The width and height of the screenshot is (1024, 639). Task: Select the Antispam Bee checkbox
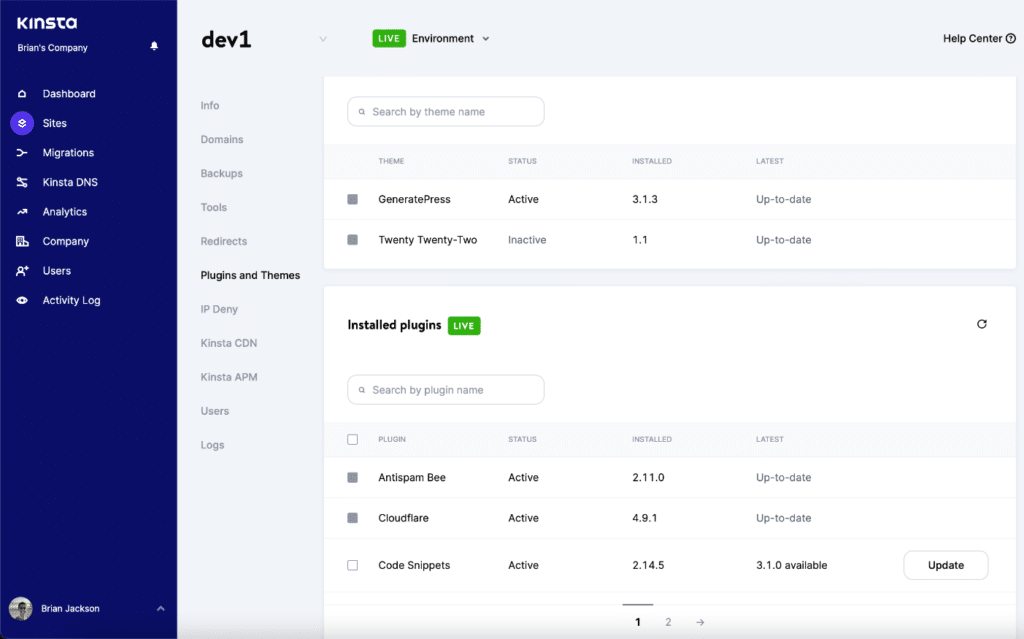353,478
